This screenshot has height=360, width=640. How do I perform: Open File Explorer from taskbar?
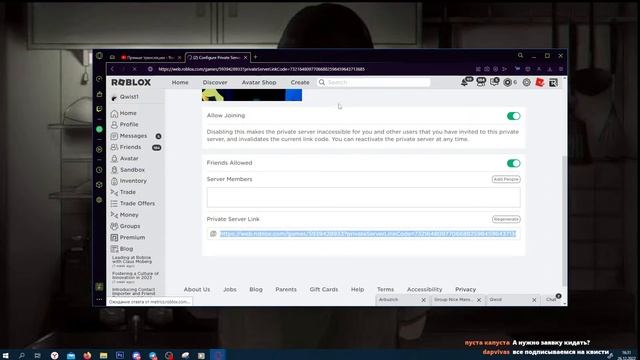[x=103, y=356]
